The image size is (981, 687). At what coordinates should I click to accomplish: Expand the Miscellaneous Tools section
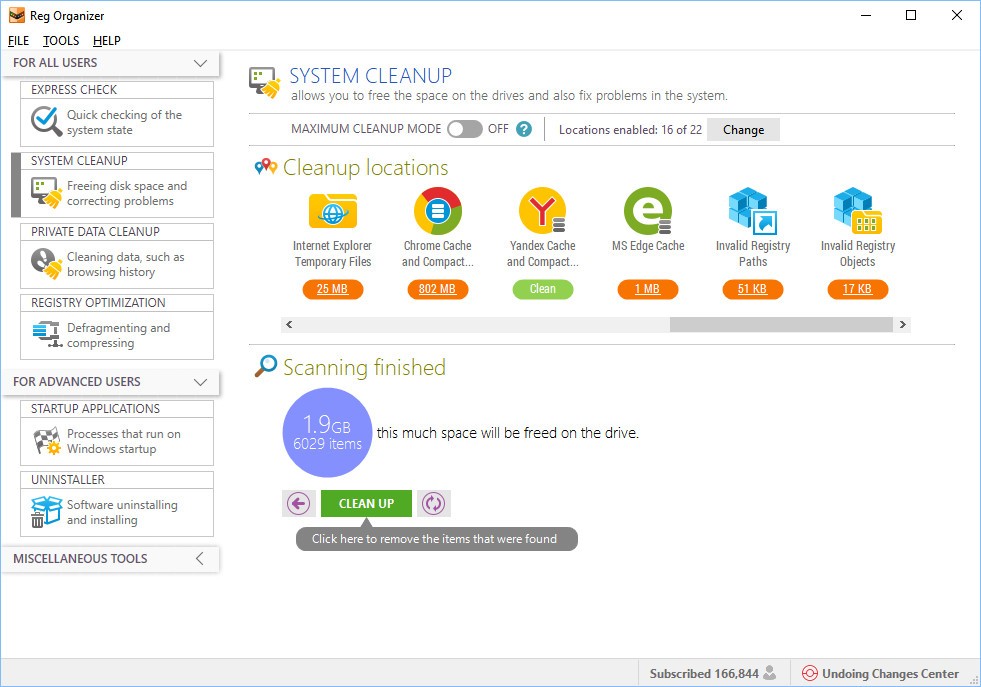click(x=199, y=559)
